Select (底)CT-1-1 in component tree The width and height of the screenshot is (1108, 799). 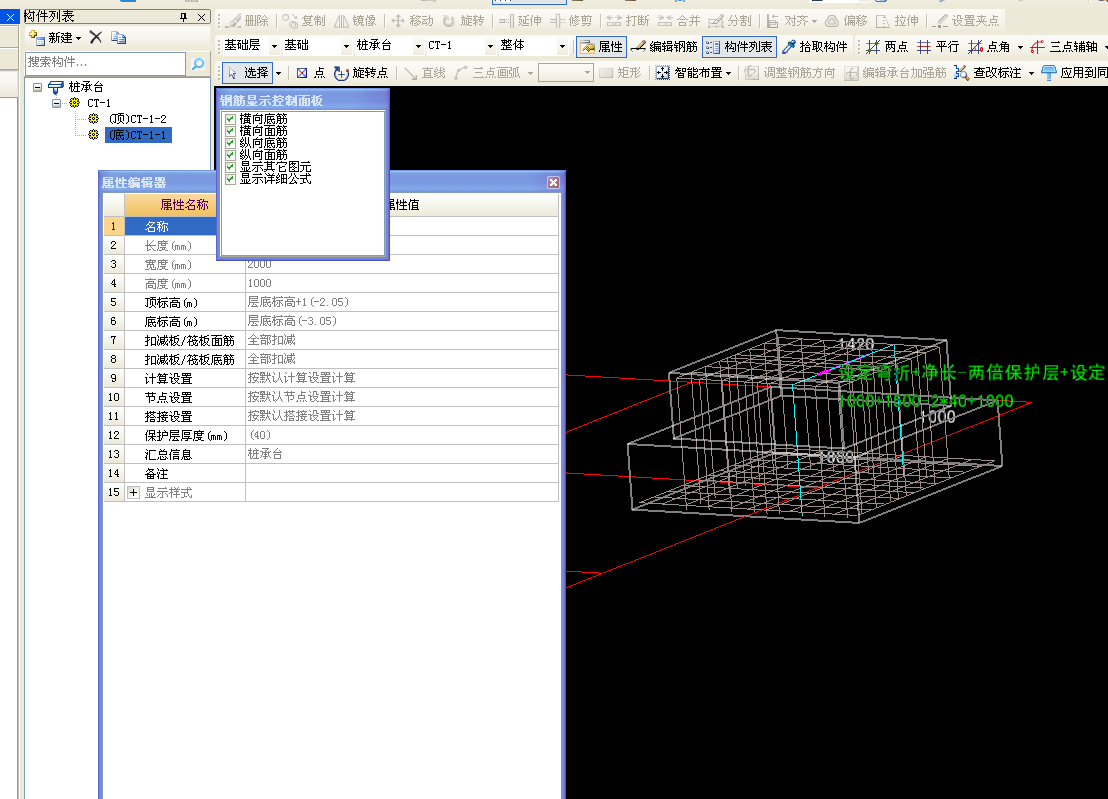(138, 135)
